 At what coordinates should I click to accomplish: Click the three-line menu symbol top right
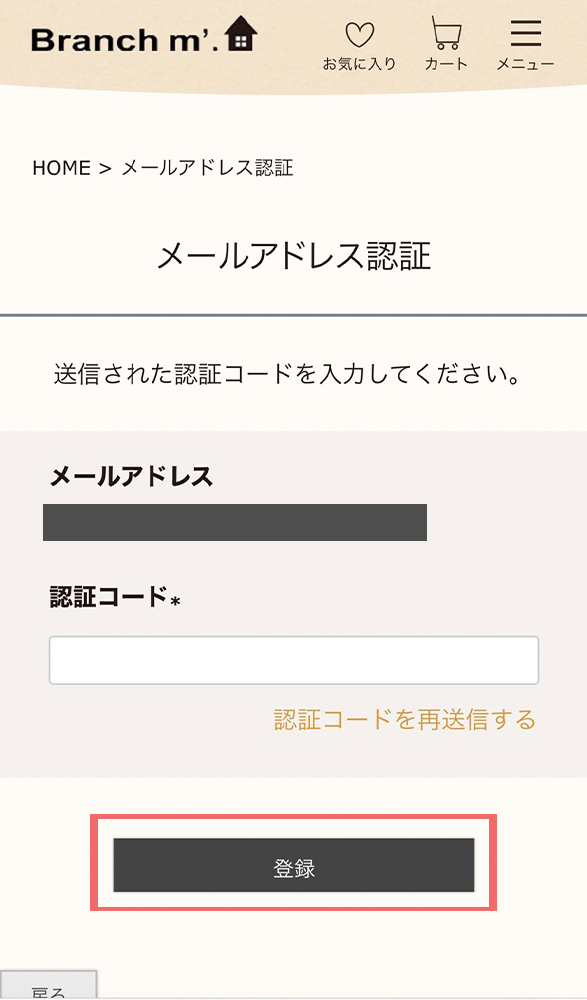(525, 32)
